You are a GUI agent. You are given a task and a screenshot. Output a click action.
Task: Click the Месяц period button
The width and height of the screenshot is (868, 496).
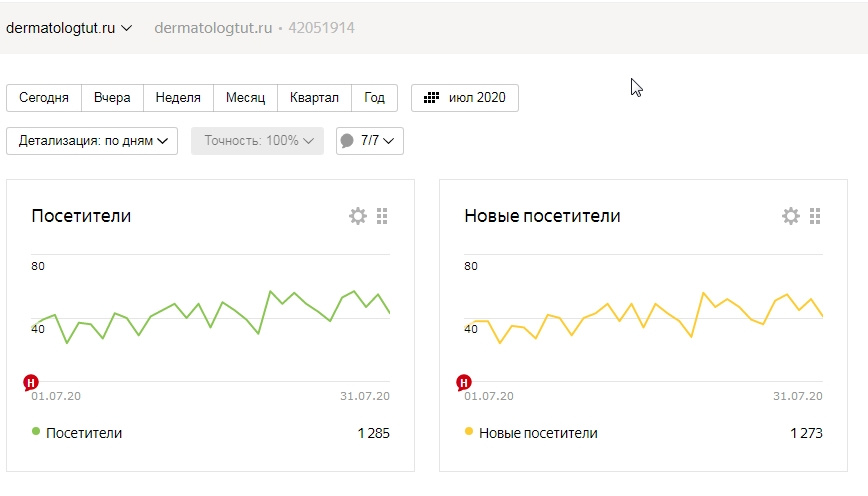point(245,98)
